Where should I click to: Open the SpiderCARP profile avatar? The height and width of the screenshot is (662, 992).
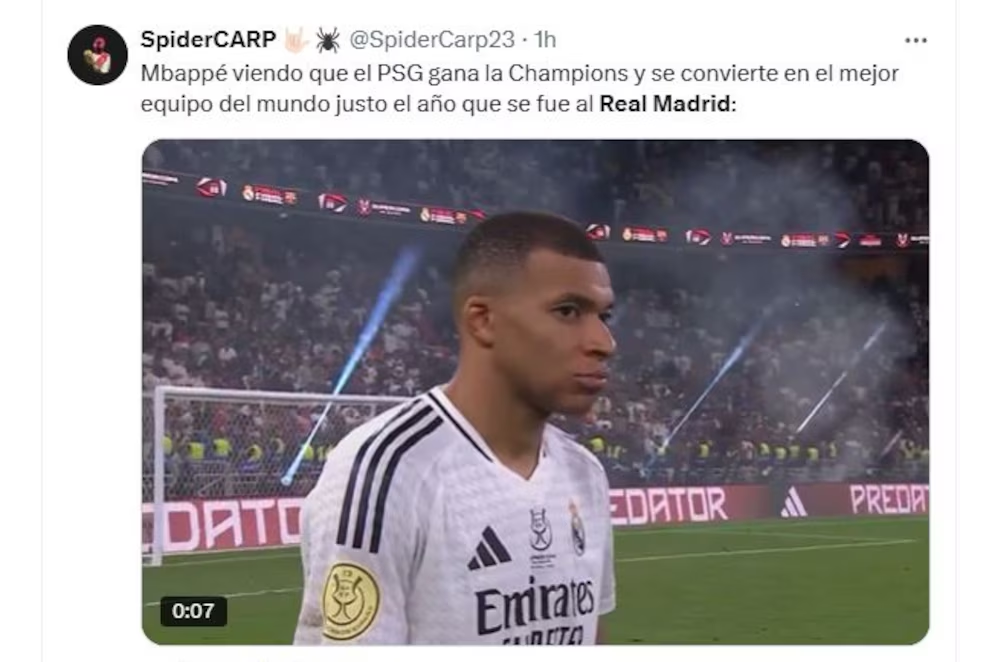coord(97,55)
